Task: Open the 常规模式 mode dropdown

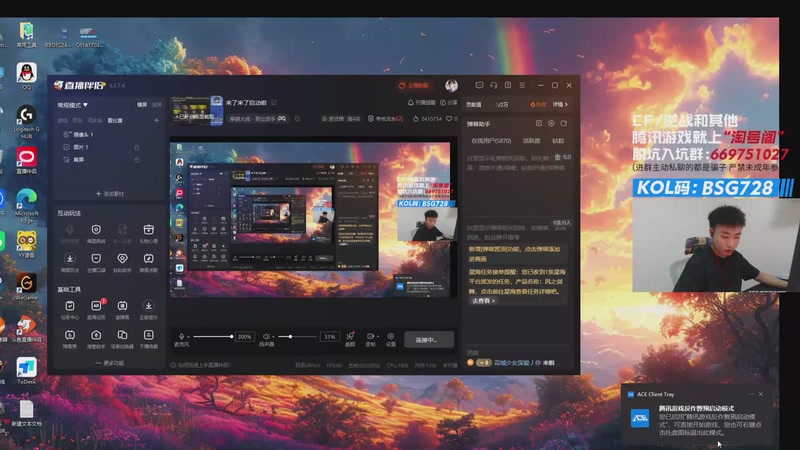Action: tap(72, 105)
